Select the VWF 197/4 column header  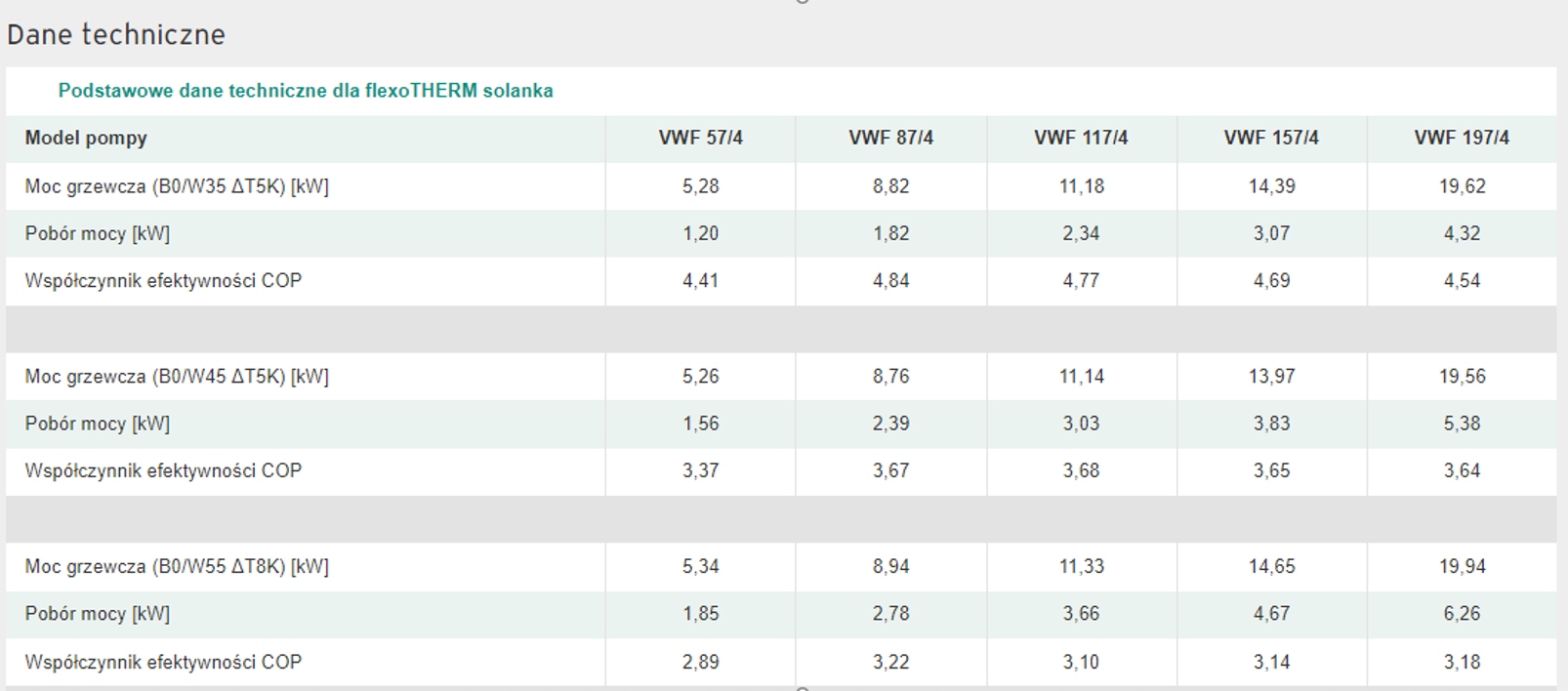point(1462,138)
